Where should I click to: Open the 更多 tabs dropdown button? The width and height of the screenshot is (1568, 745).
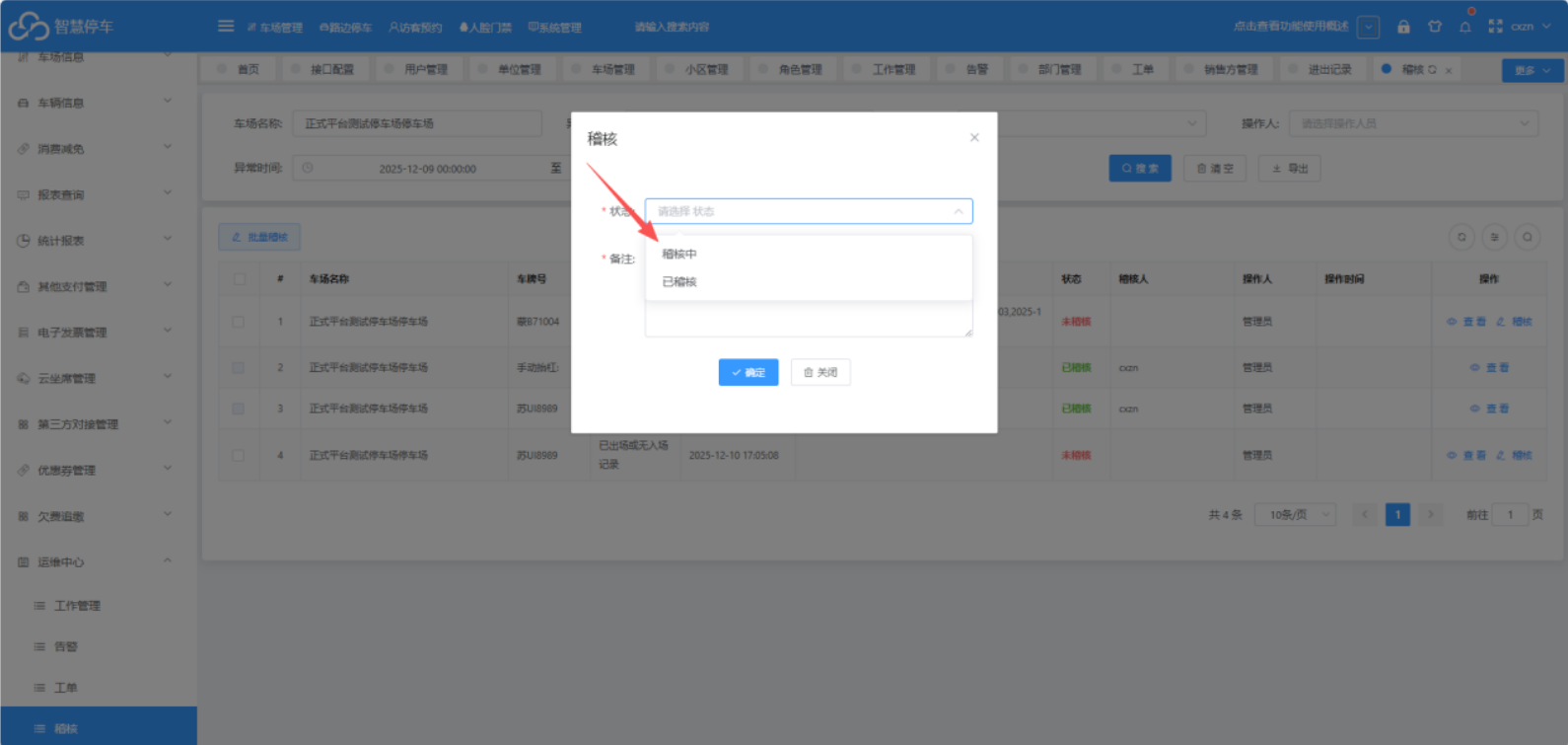tap(1532, 70)
